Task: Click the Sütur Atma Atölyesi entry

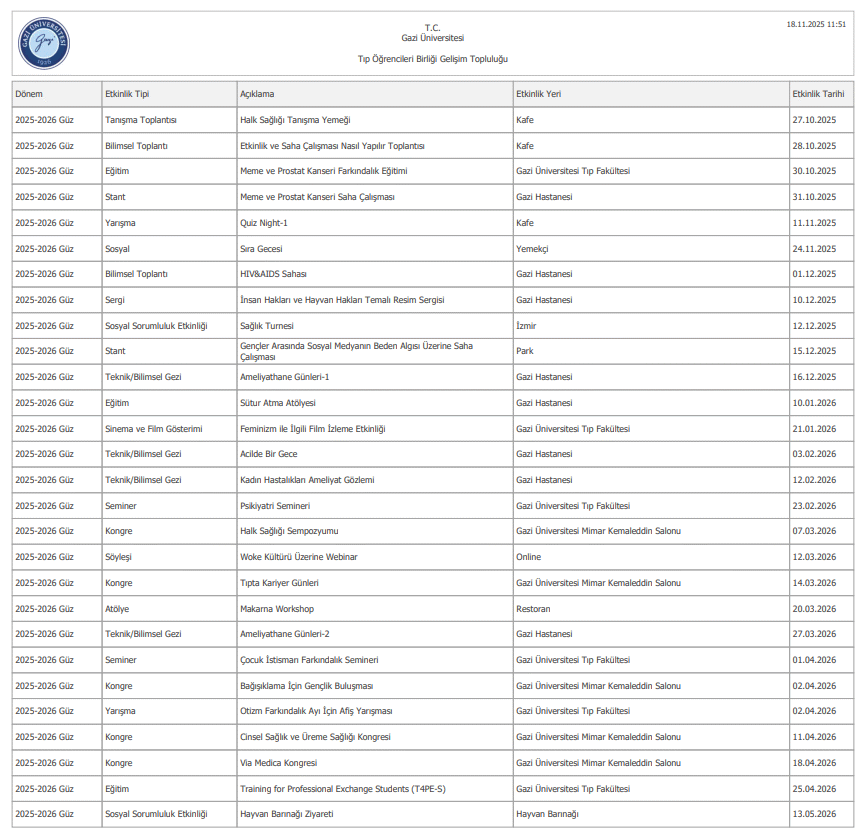Action: [x=278, y=403]
